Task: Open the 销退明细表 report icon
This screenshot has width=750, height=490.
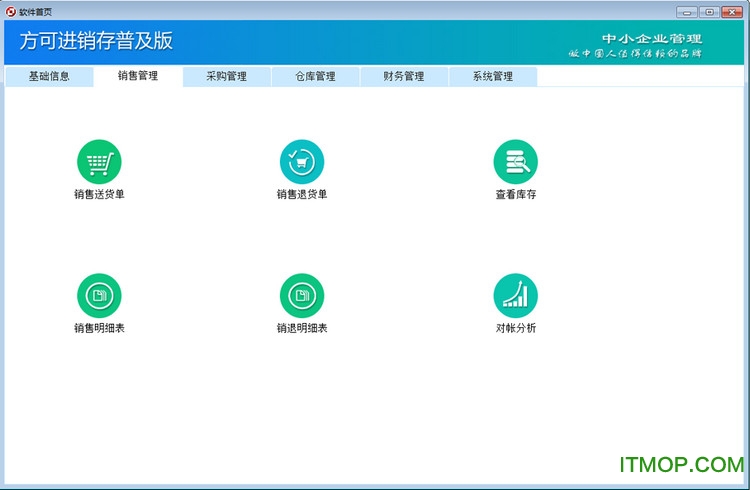Action: pyautogui.click(x=302, y=295)
